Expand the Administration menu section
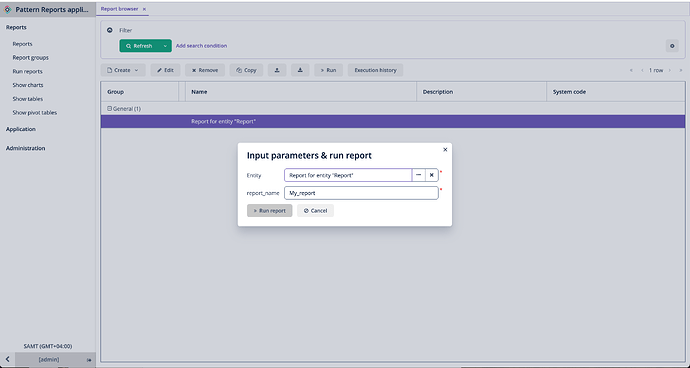The image size is (690, 368). [26, 148]
